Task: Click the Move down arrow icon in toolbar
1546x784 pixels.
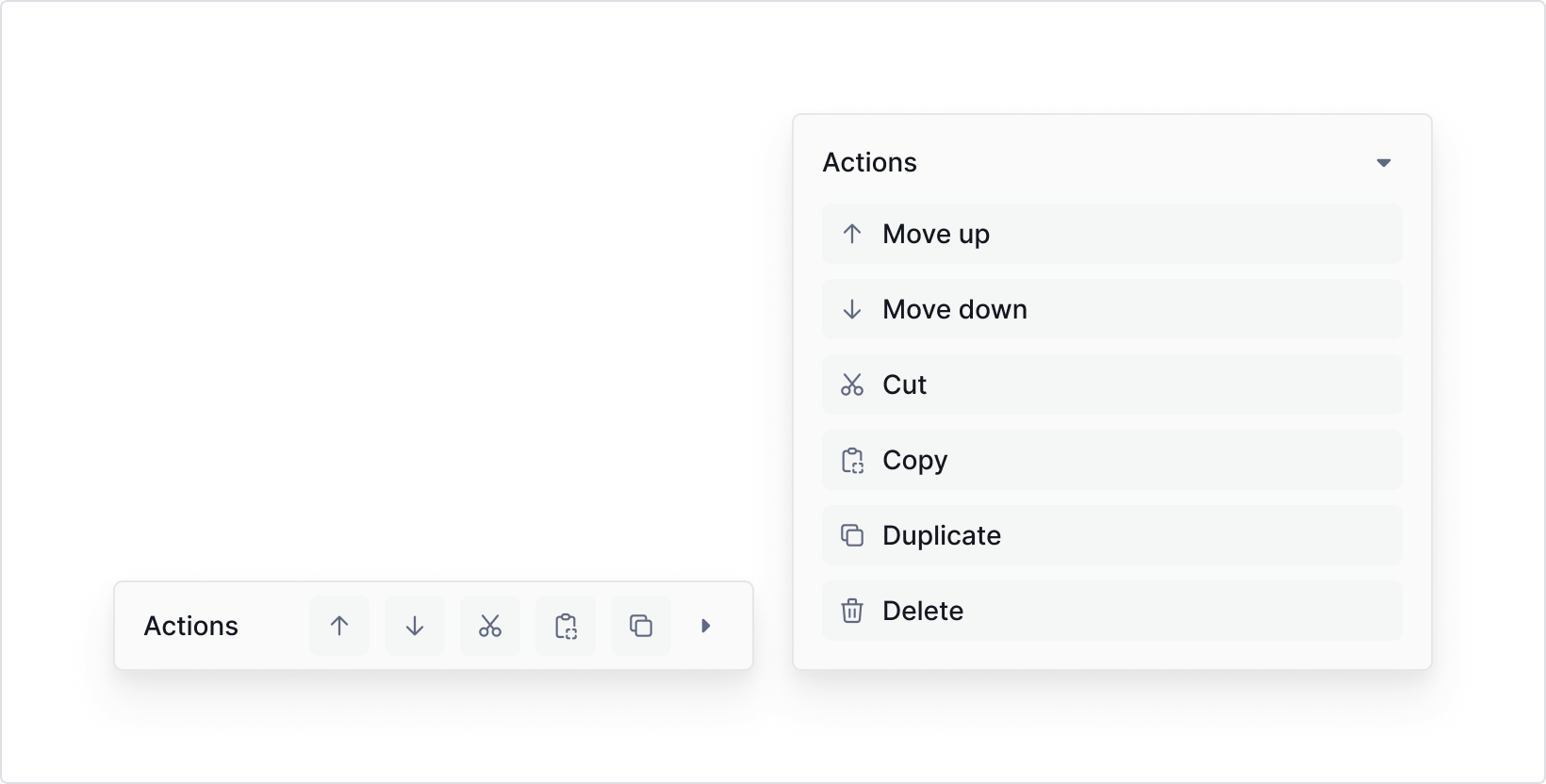Action: coord(414,625)
